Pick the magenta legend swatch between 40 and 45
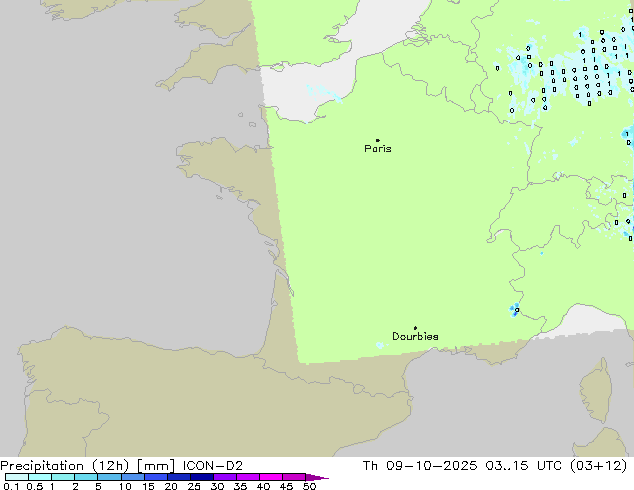The image size is (634, 490). [271, 477]
